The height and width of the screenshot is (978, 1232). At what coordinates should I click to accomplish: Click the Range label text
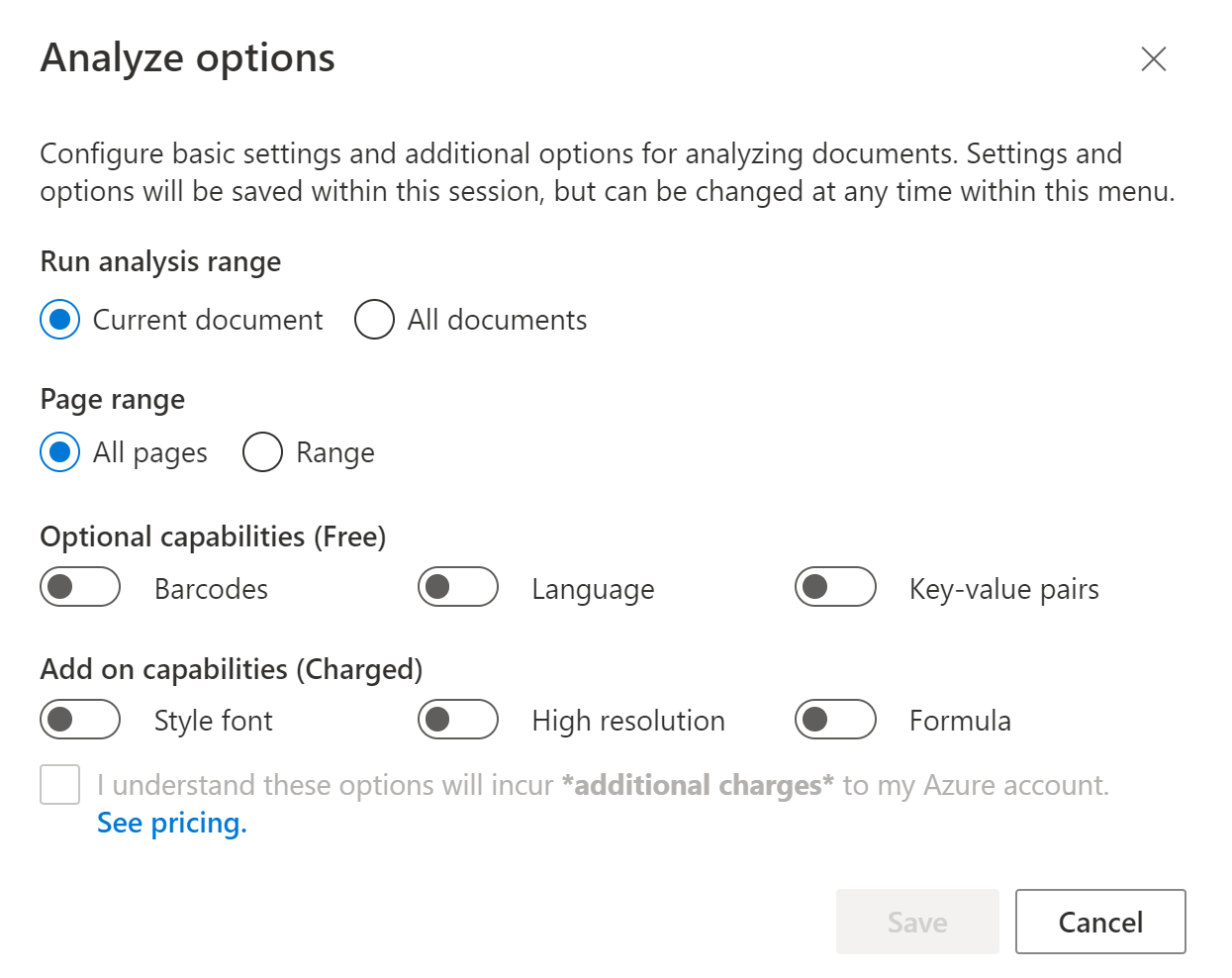334,453
